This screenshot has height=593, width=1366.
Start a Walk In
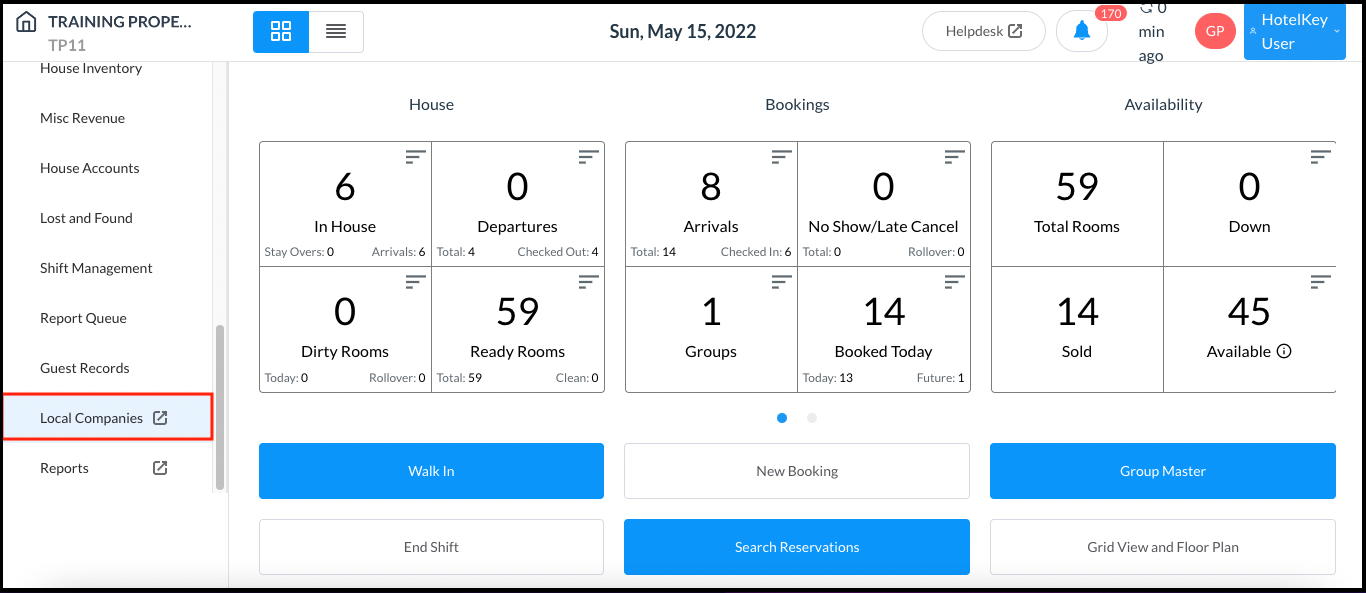click(x=431, y=470)
